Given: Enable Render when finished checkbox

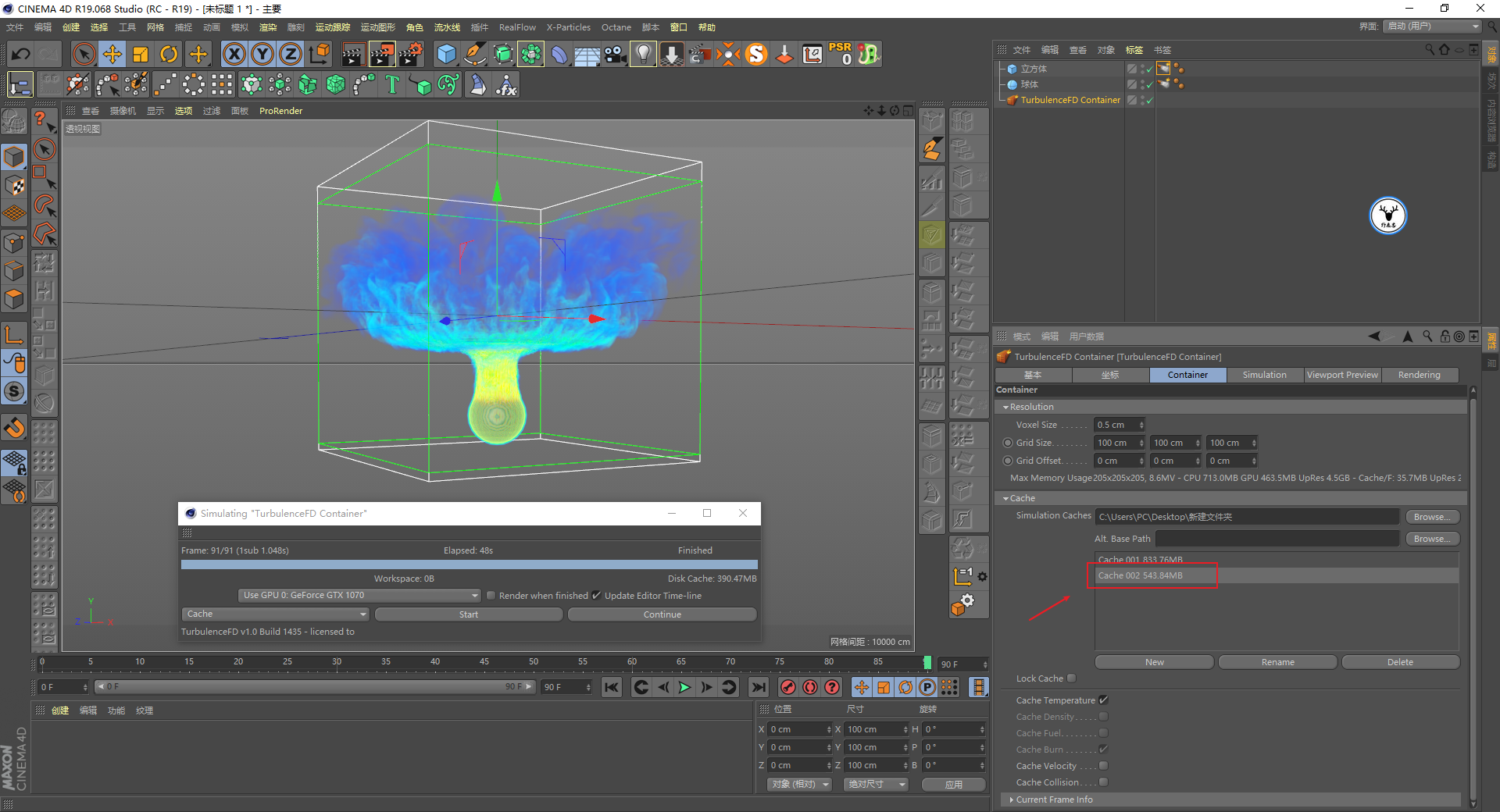Looking at the screenshot, I should [491, 596].
